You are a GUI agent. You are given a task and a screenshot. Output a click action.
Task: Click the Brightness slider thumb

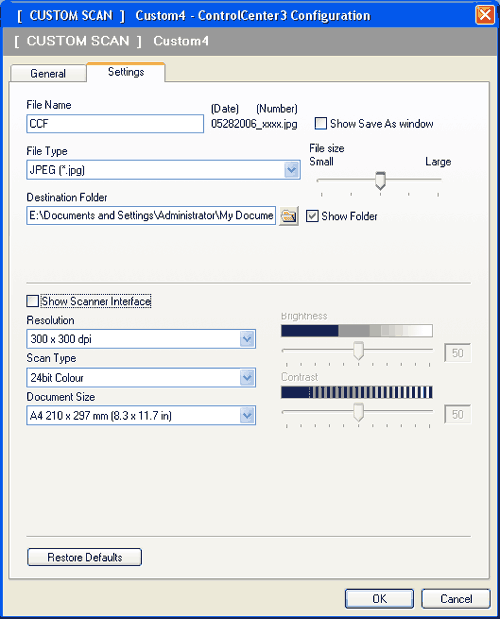[358, 351]
